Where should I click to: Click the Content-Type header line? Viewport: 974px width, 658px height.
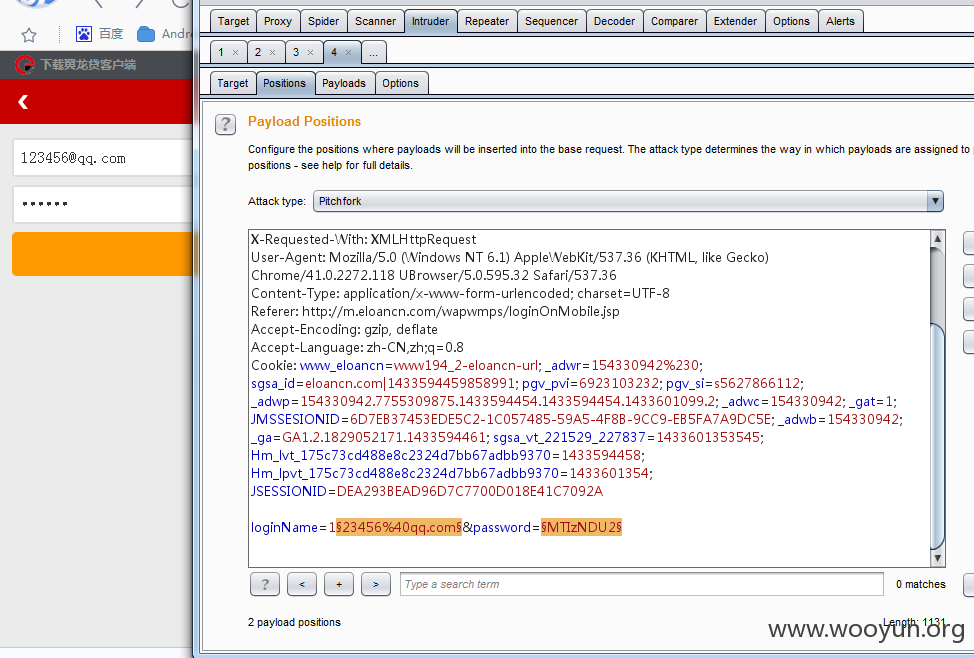coord(460,293)
